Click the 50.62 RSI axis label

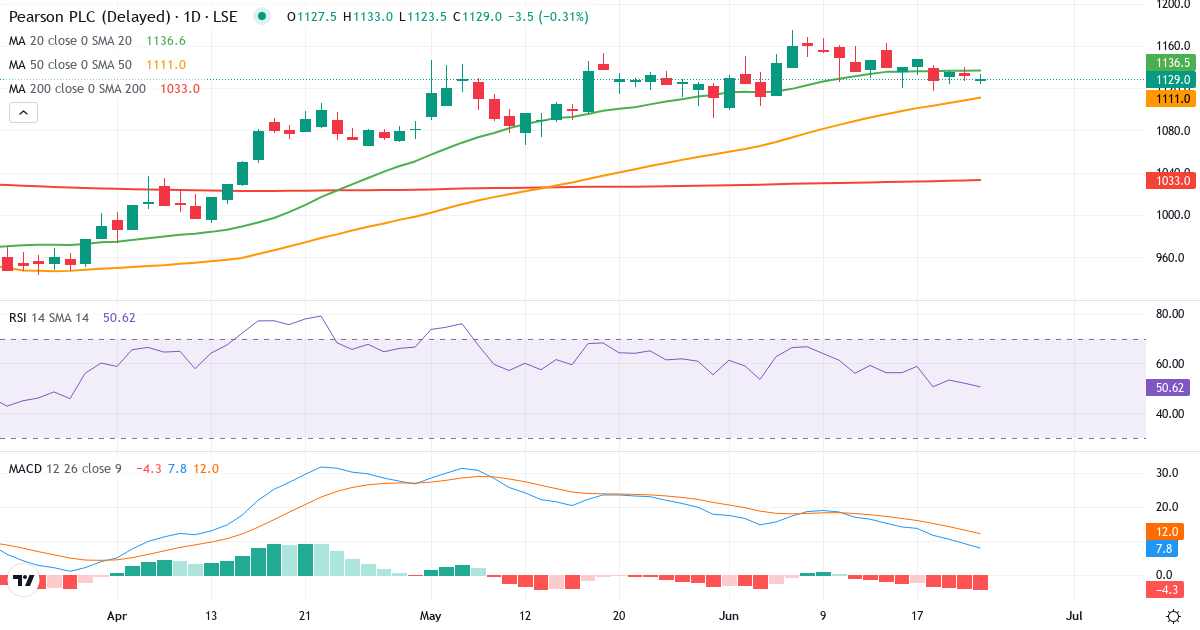pyautogui.click(x=1169, y=388)
